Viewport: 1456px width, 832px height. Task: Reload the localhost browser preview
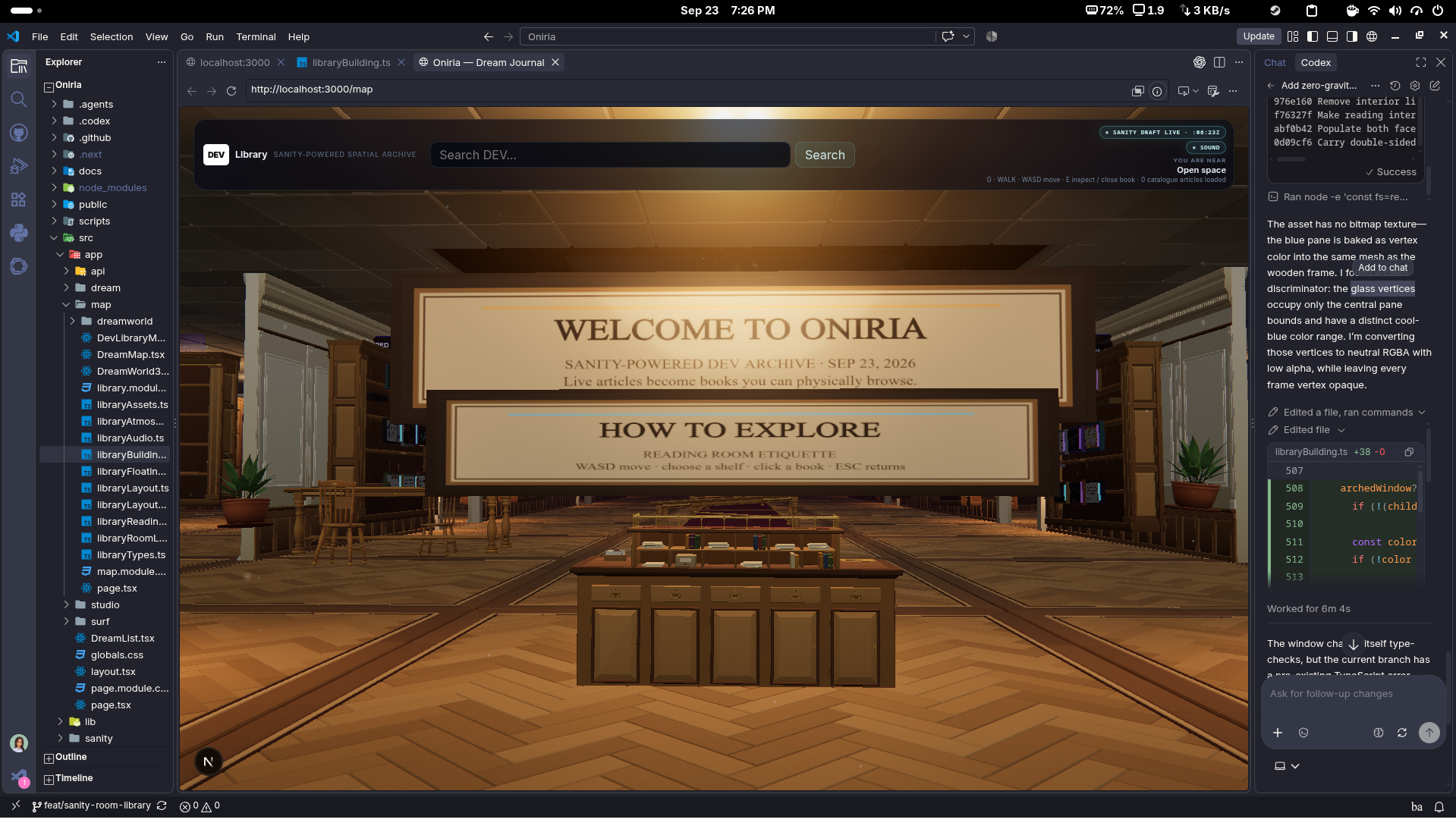click(231, 91)
